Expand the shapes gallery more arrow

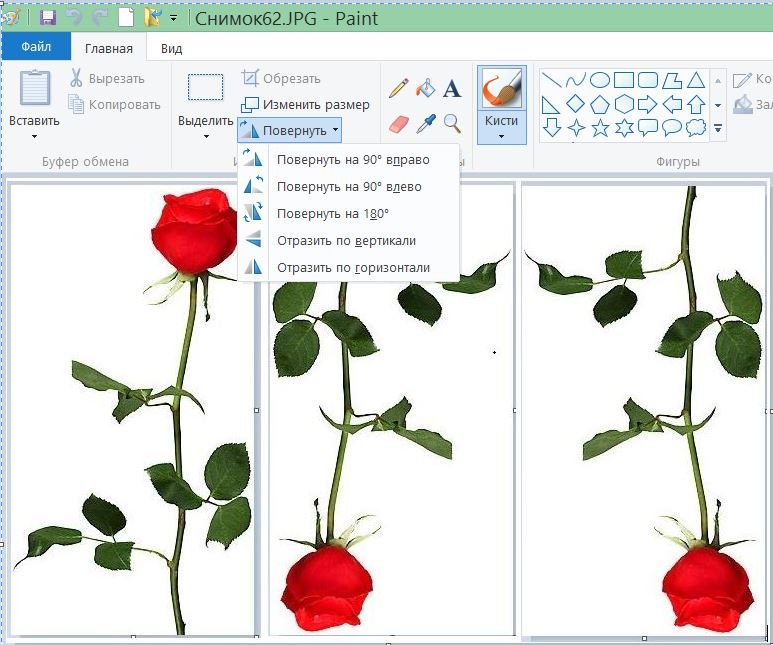click(718, 128)
